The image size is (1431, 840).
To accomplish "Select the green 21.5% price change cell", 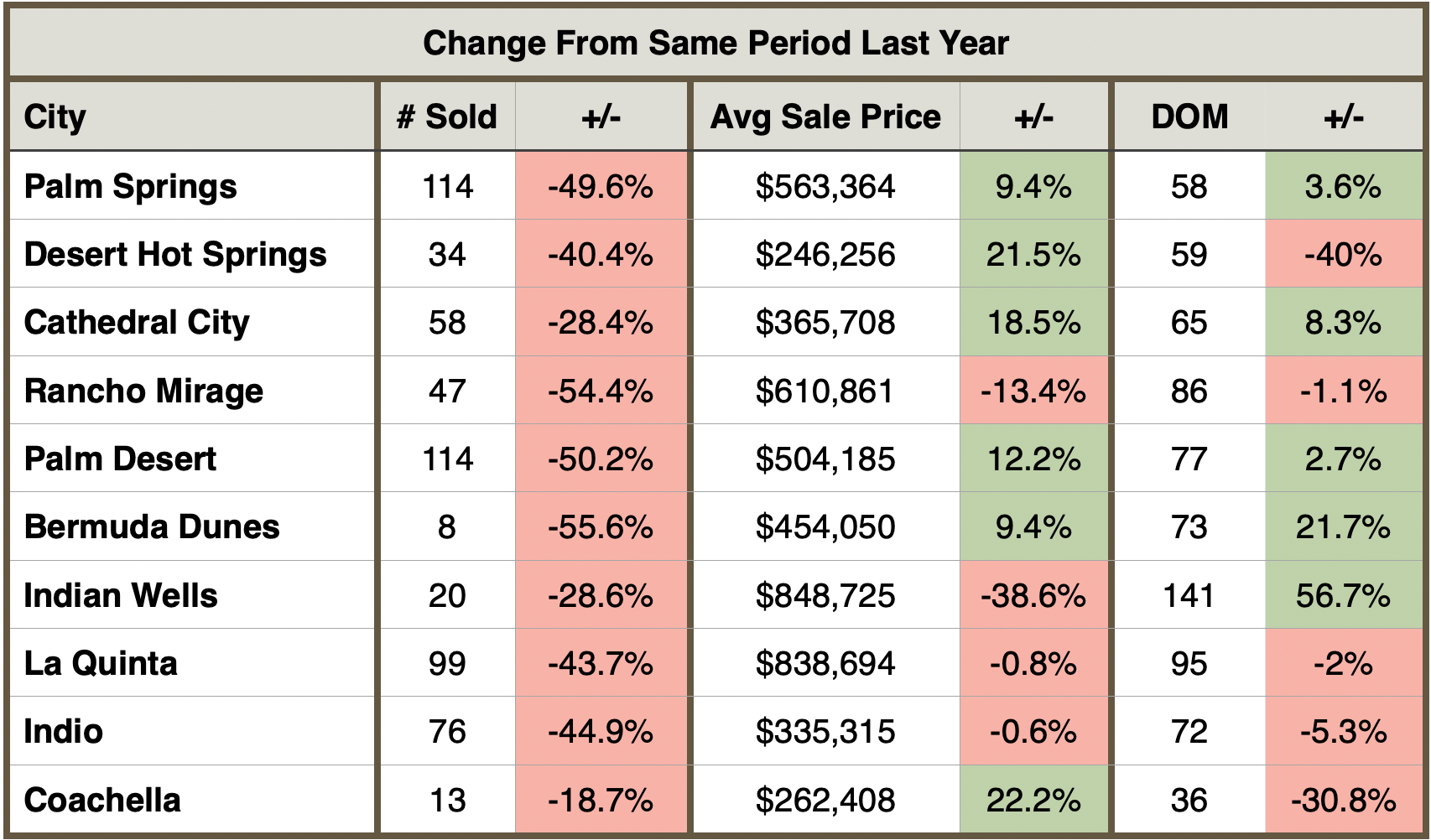I will (1033, 255).
